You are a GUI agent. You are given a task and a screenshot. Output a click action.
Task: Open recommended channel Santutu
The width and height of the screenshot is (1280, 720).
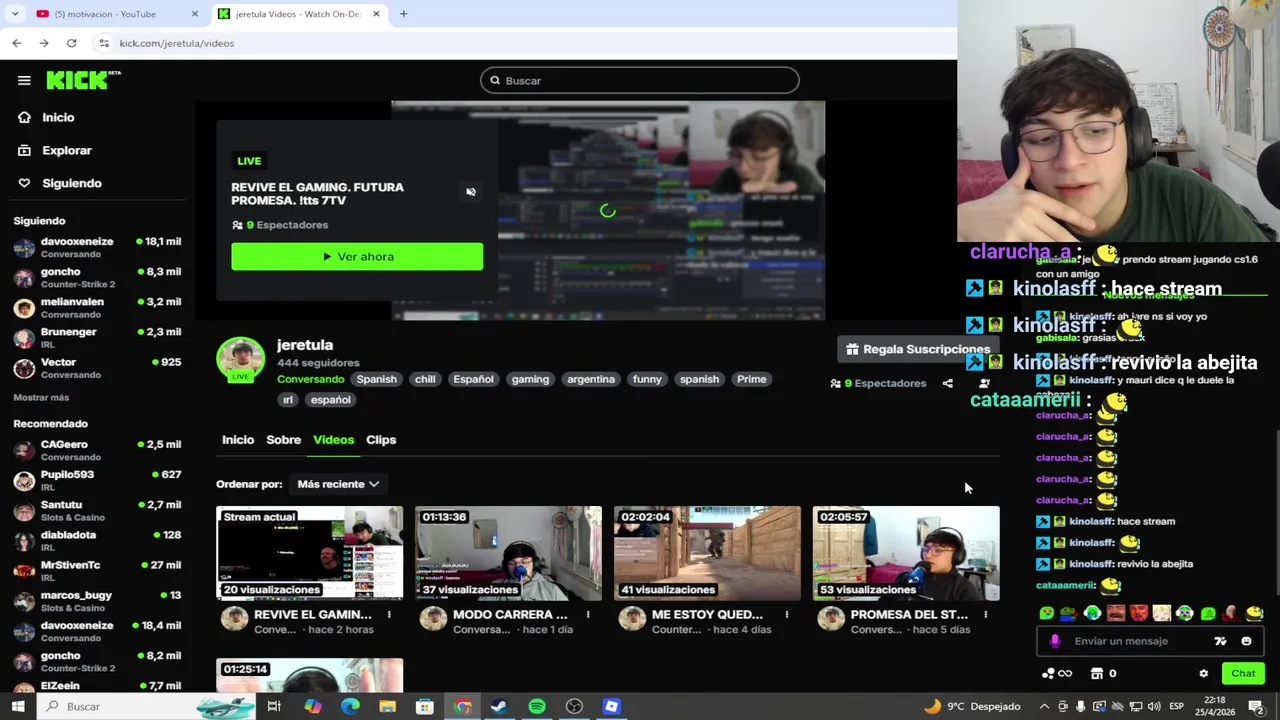96,510
